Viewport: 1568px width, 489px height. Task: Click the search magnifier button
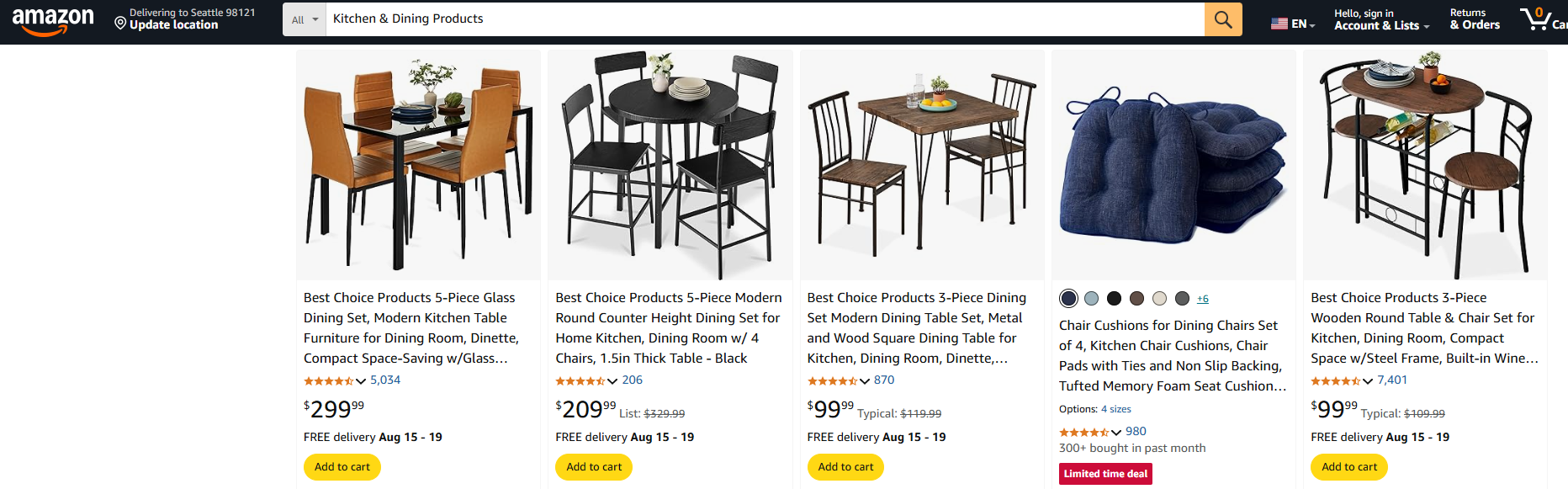1222,19
